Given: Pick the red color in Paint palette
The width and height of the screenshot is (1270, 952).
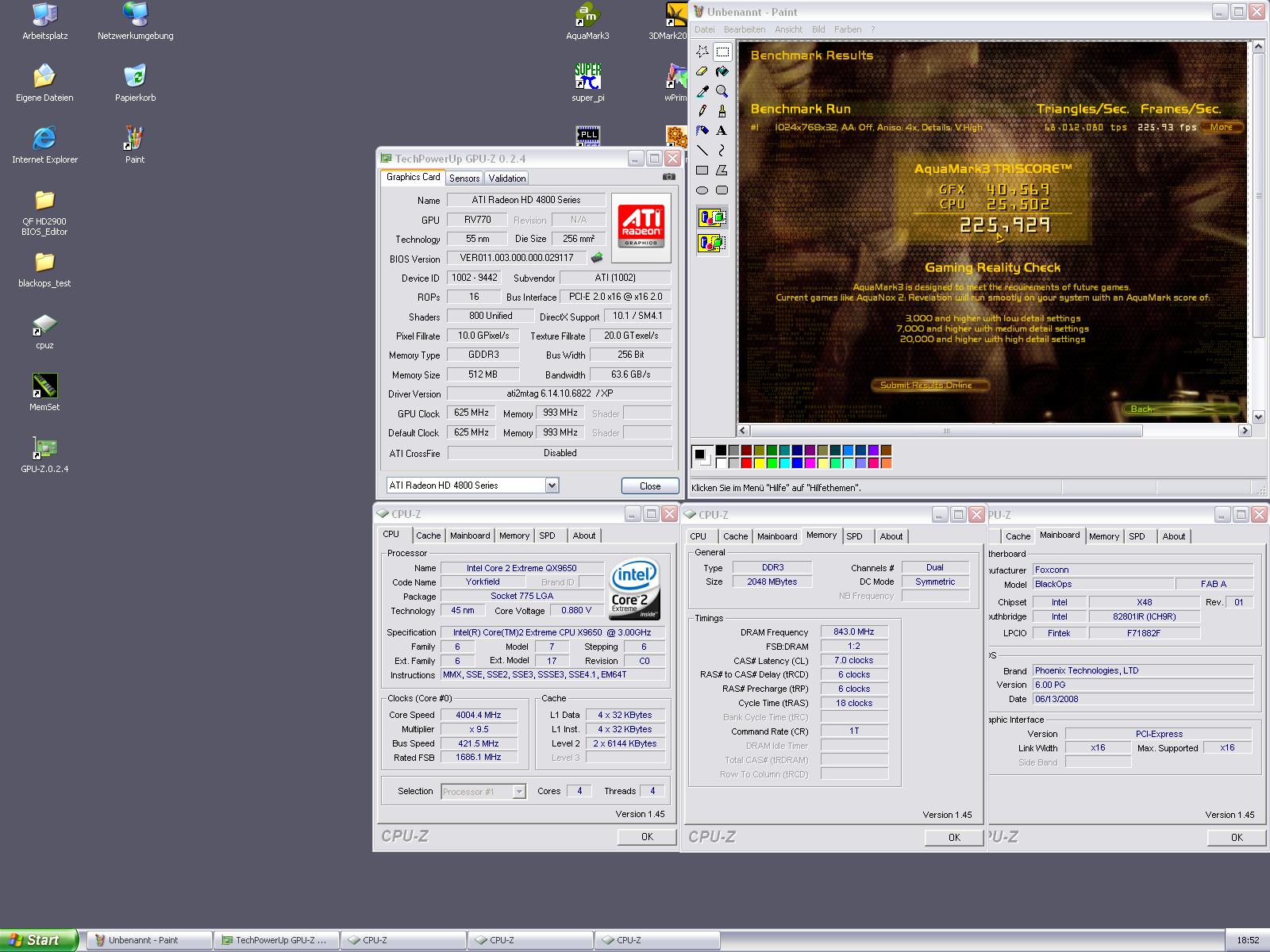Looking at the screenshot, I should click(747, 463).
